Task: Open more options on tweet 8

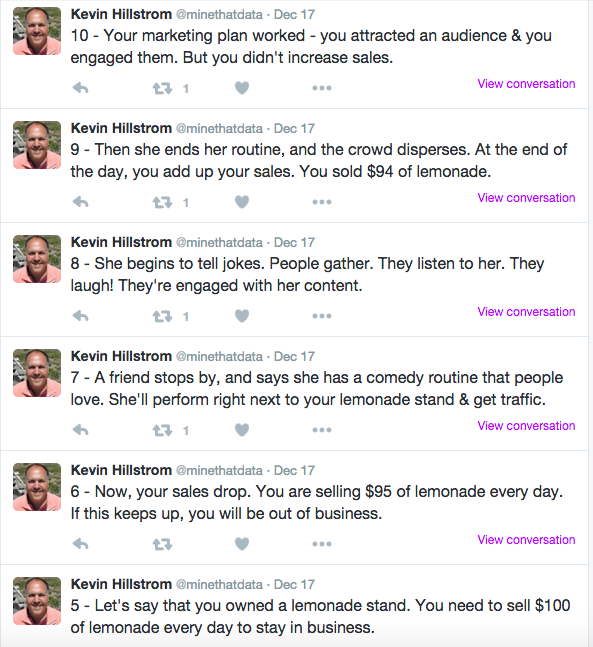Action: [x=322, y=316]
